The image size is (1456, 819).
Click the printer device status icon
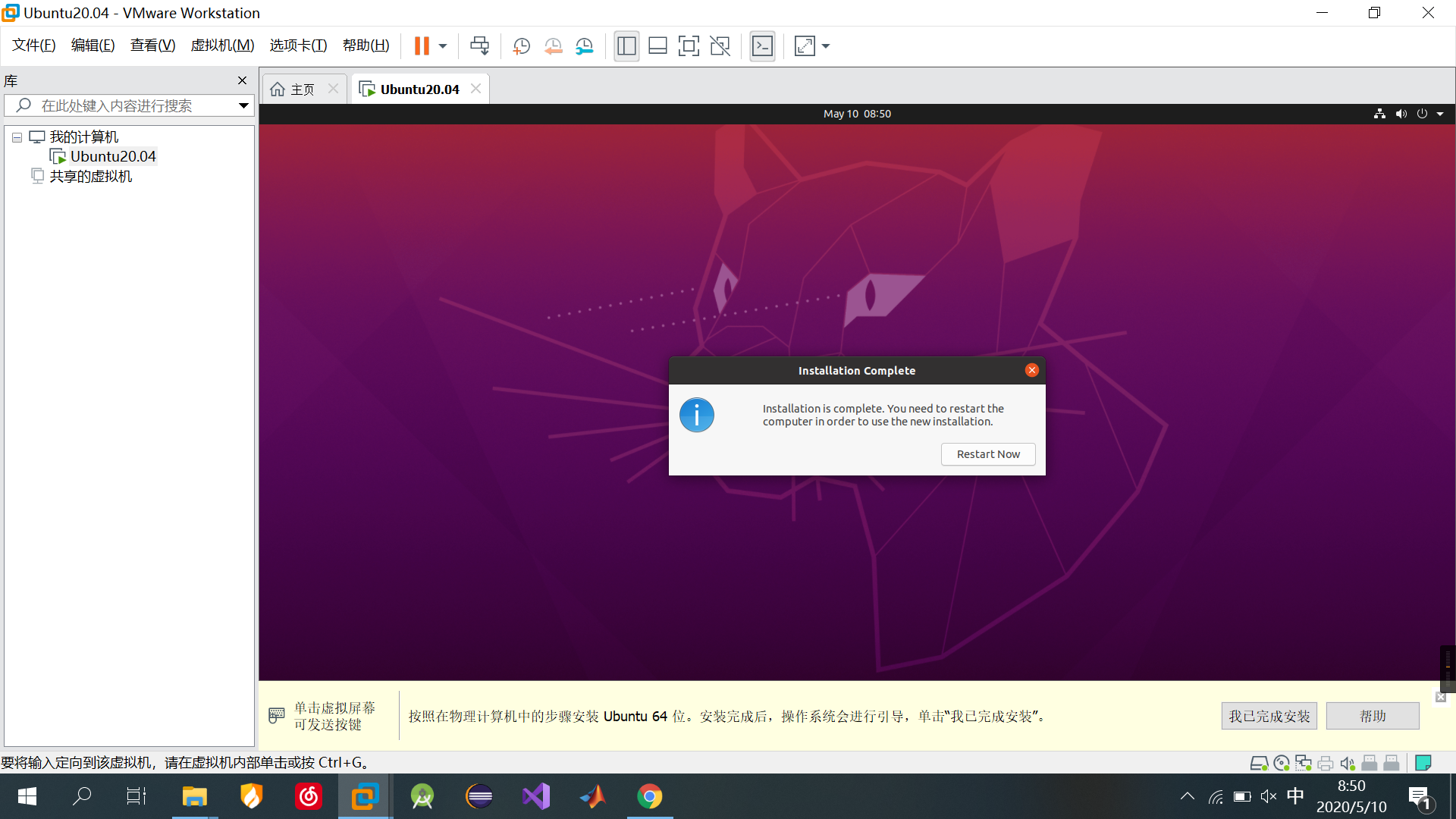1326,763
